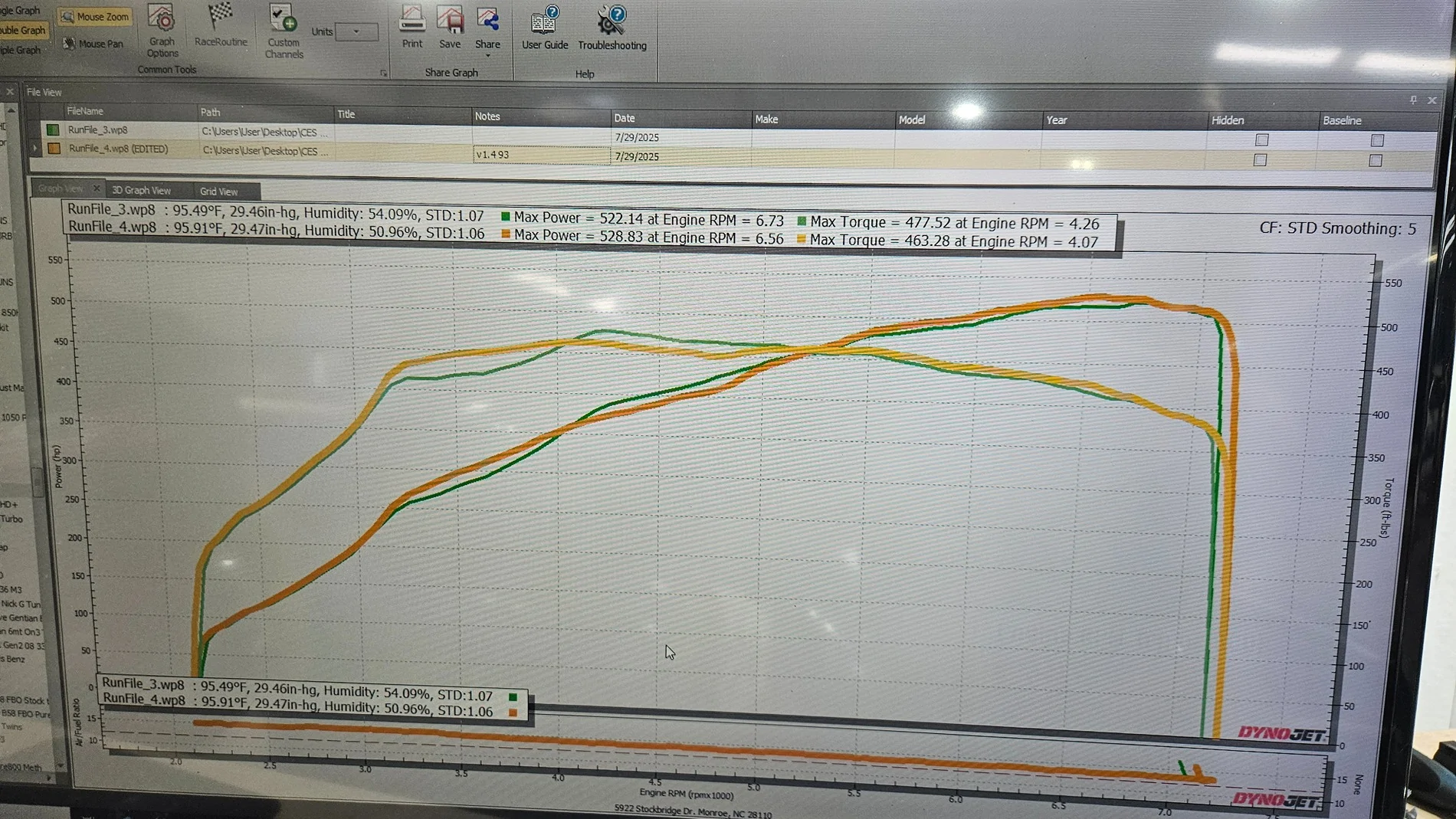Toggle Baseline checkbox for RunFile_3.wp8
The image size is (1456, 819).
click(x=1377, y=140)
